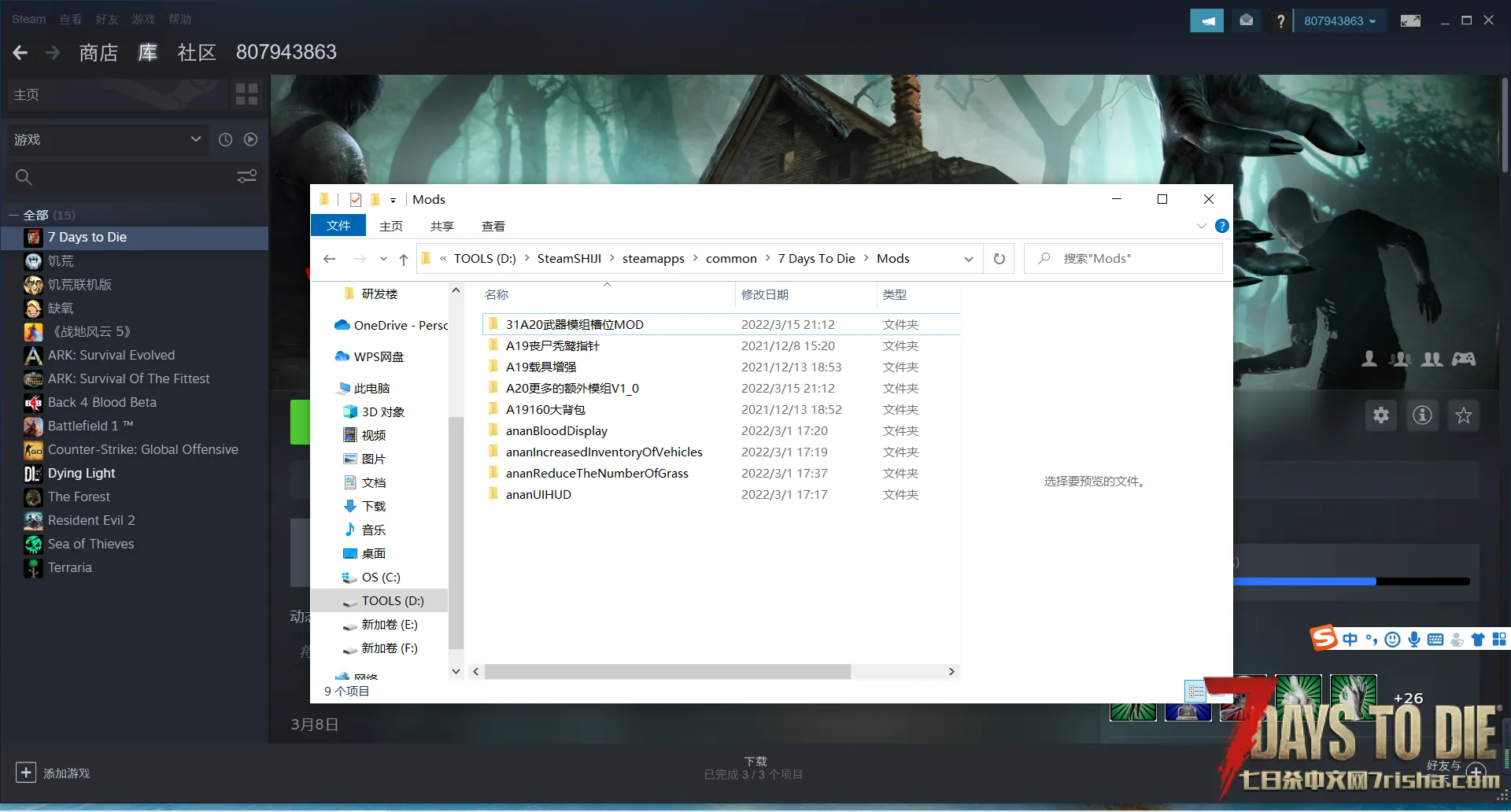Click chevron after common in address bar
This screenshot has width=1511, height=812.
tap(767, 258)
